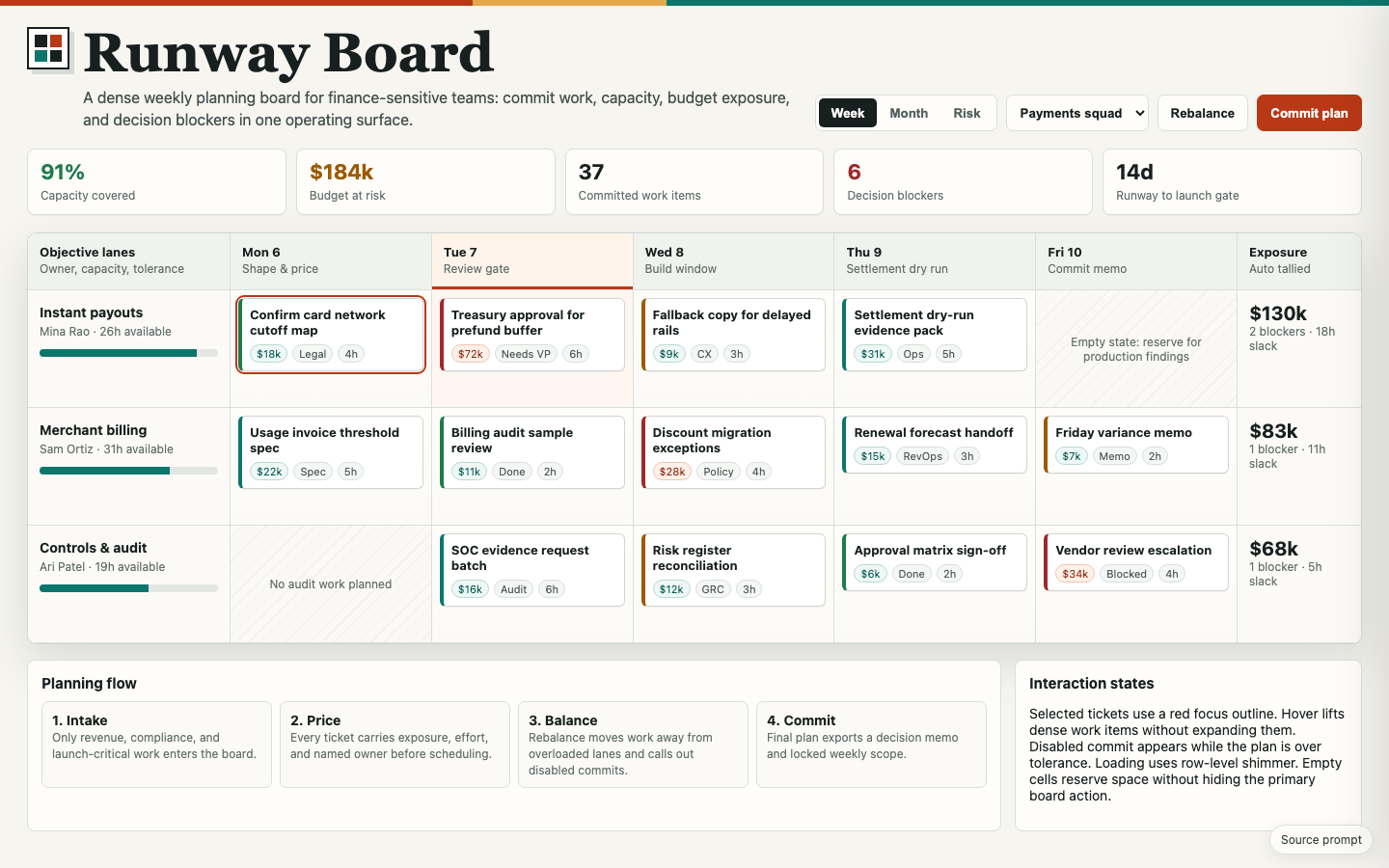
Task: Click the $34k tag on Vendor review
Action: click(x=1076, y=574)
